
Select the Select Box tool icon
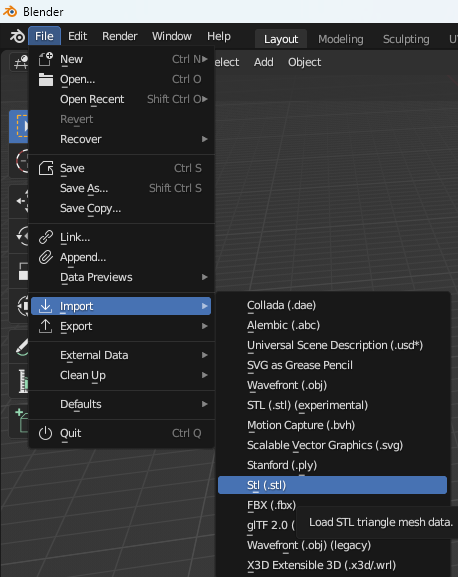coord(19,126)
